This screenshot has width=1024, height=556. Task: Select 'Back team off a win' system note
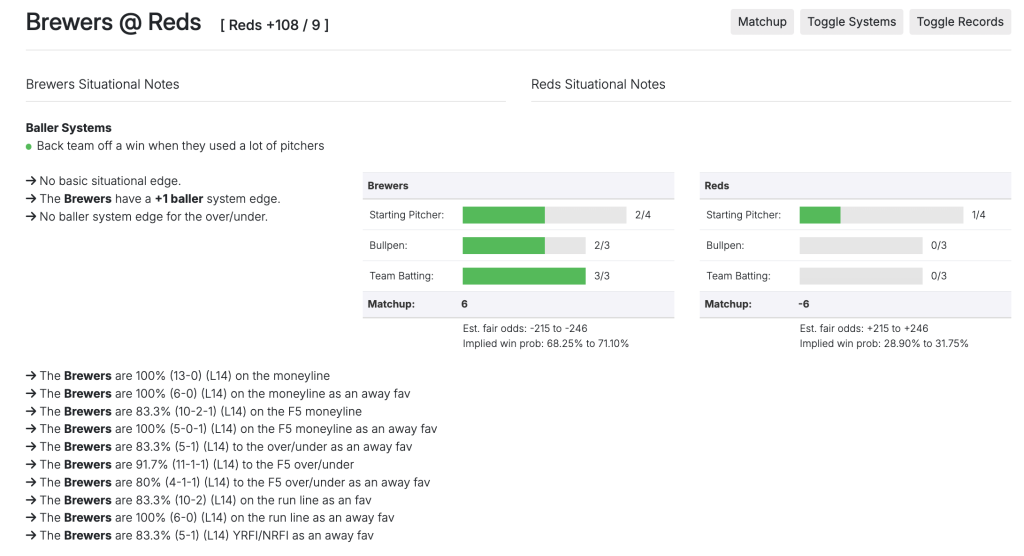tap(180, 146)
